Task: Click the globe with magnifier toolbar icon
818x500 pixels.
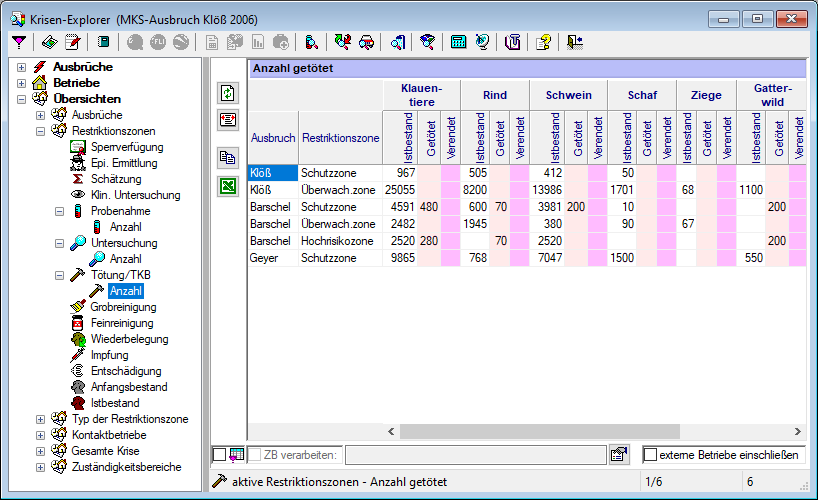Action: pyautogui.click(x=482, y=42)
